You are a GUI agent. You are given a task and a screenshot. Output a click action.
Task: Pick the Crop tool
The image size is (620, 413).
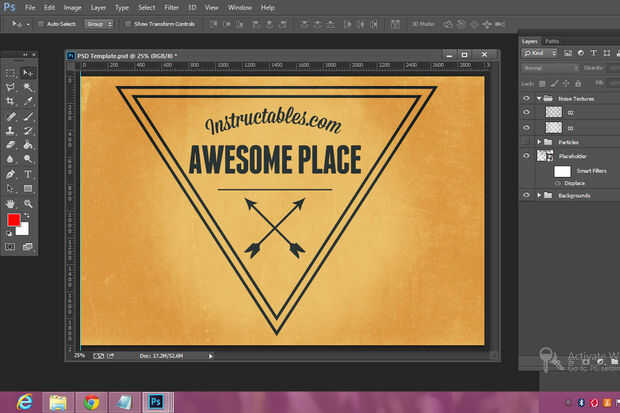click(x=11, y=101)
